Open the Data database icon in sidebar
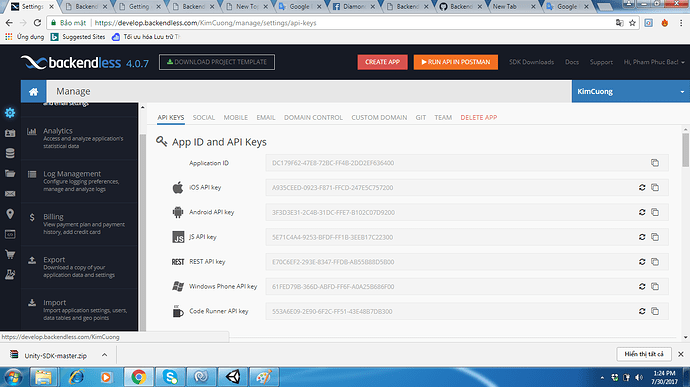 pyautogui.click(x=10, y=153)
